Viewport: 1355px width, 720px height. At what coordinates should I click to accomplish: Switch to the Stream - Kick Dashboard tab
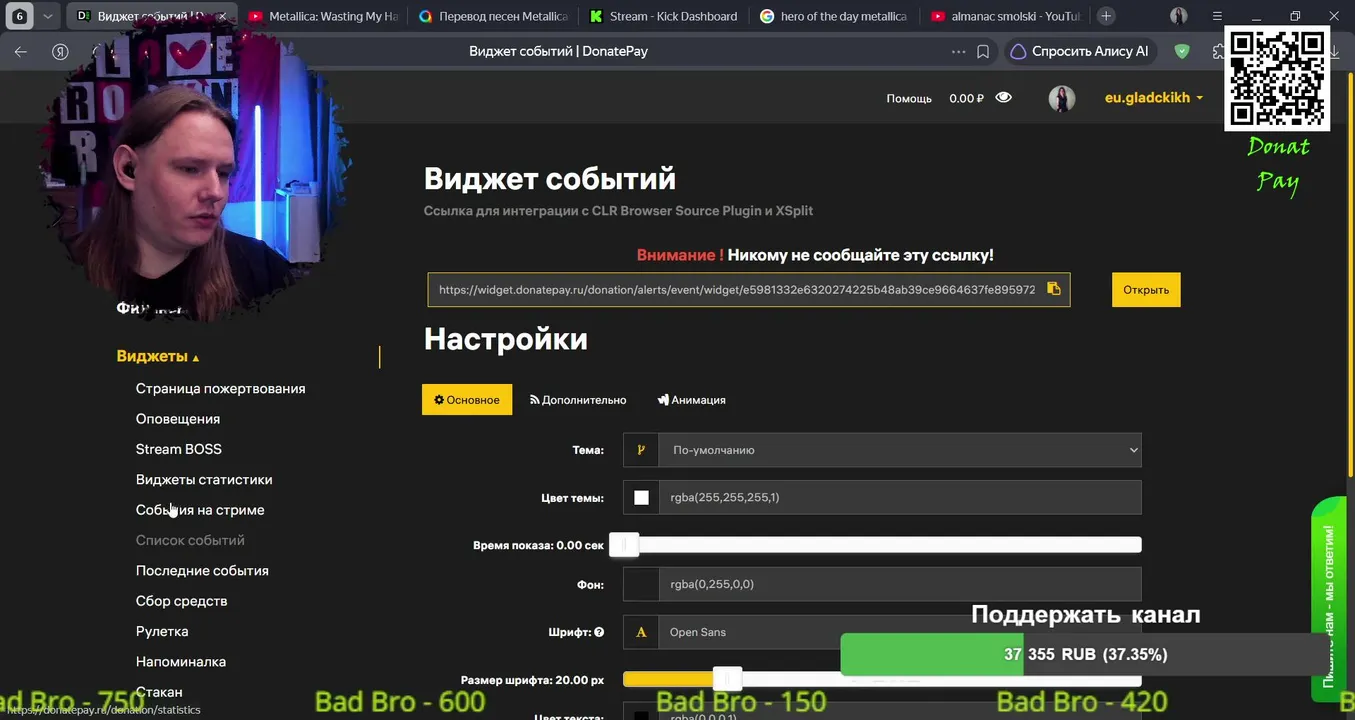click(663, 16)
